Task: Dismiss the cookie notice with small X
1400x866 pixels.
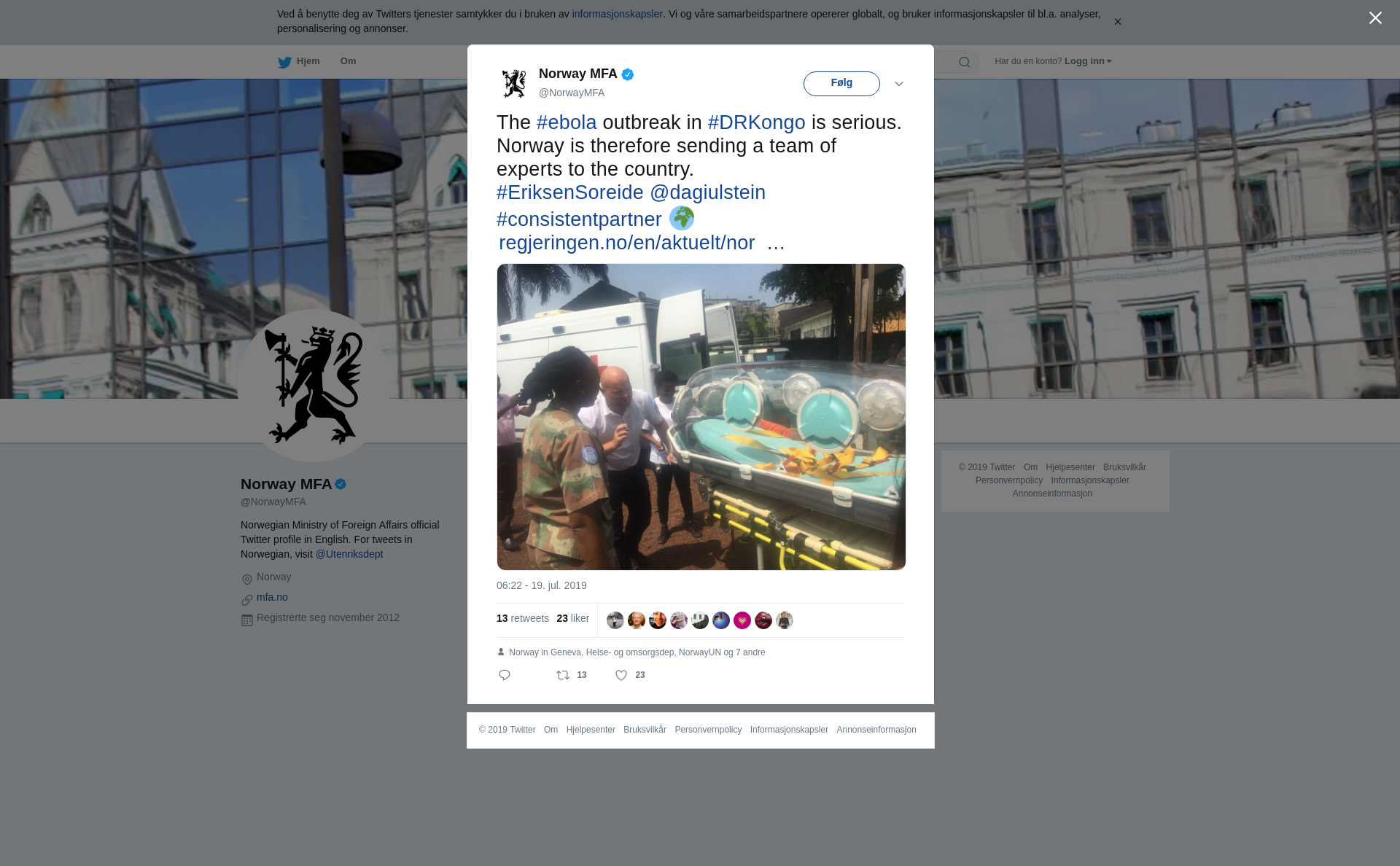Action: click(x=1117, y=22)
